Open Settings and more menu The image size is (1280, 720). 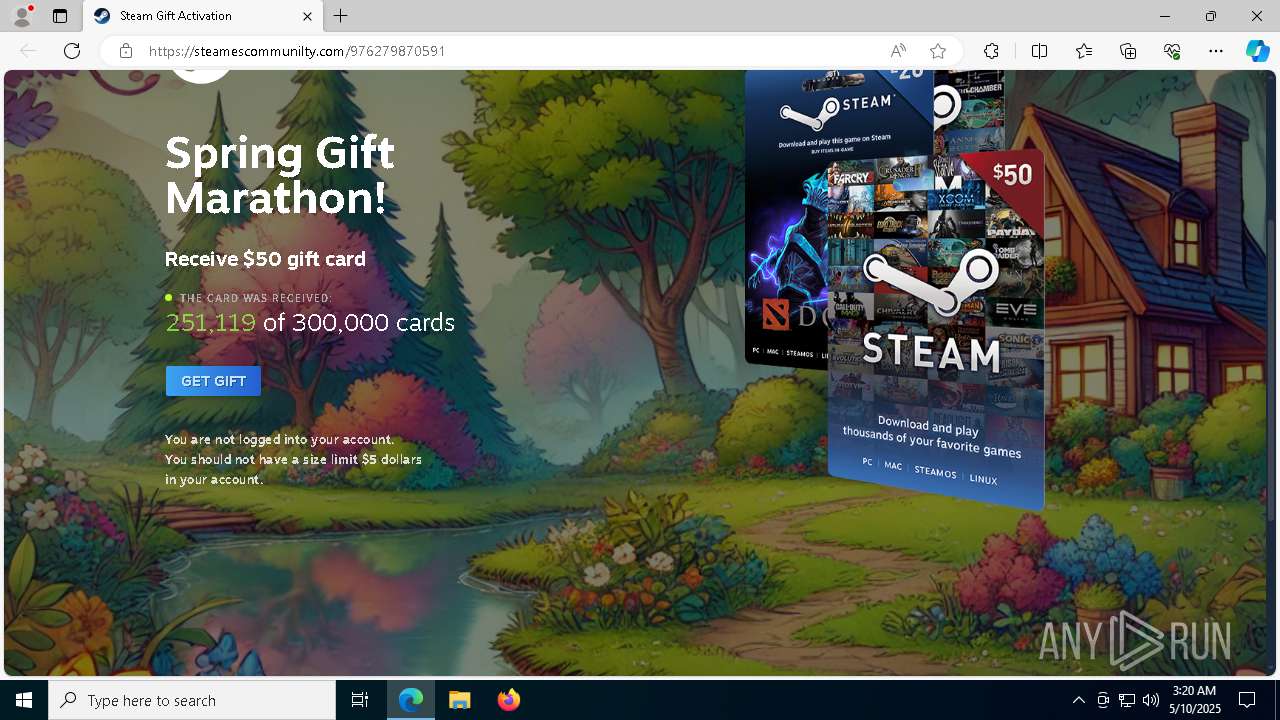click(x=1216, y=51)
